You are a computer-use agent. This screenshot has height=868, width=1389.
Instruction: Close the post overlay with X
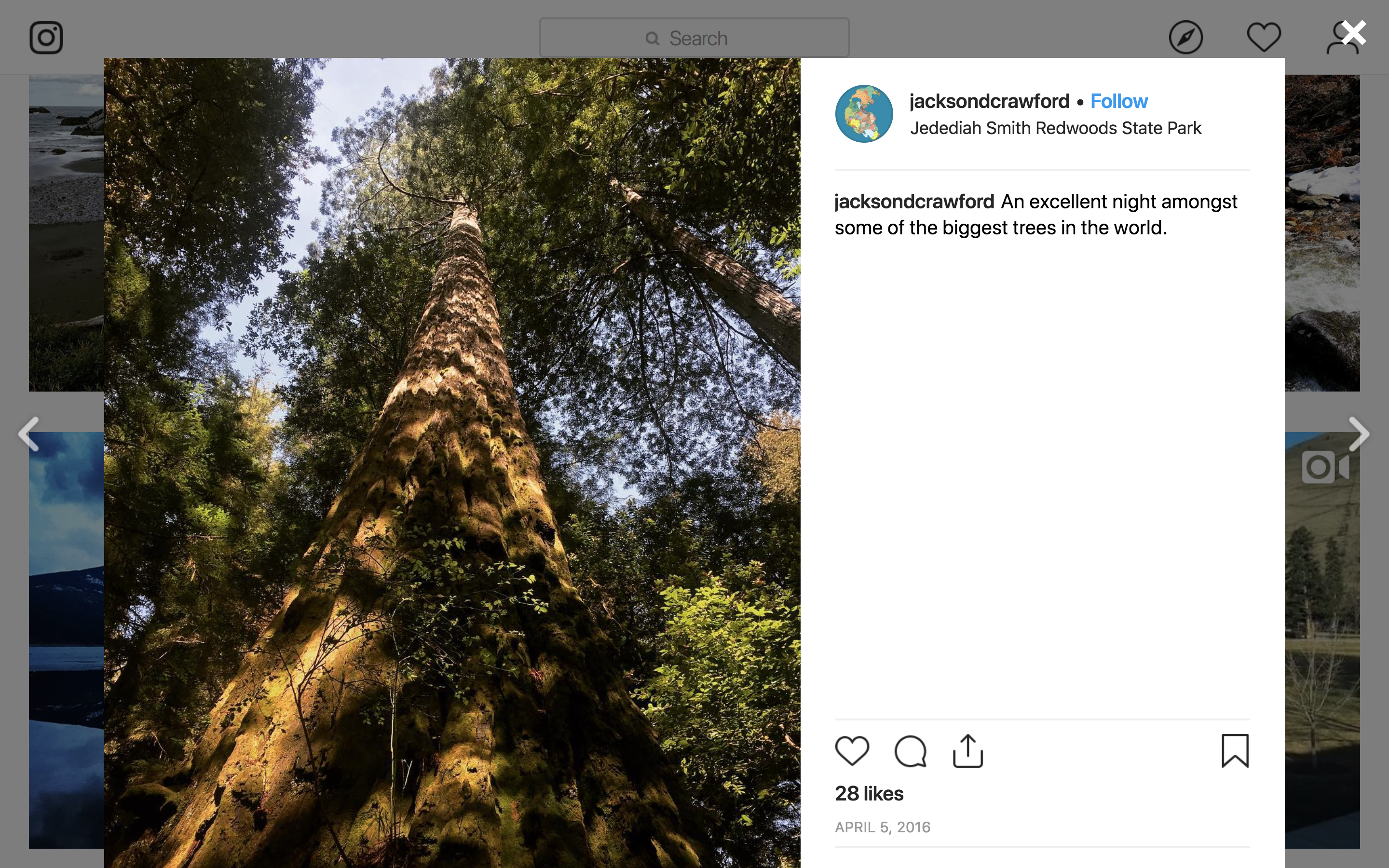point(1354,33)
